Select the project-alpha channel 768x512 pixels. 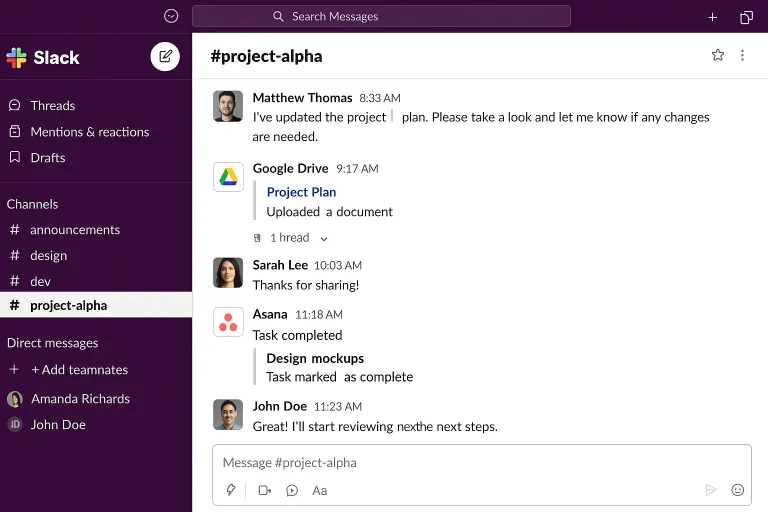pyautogui.click(x=96, y=305)
